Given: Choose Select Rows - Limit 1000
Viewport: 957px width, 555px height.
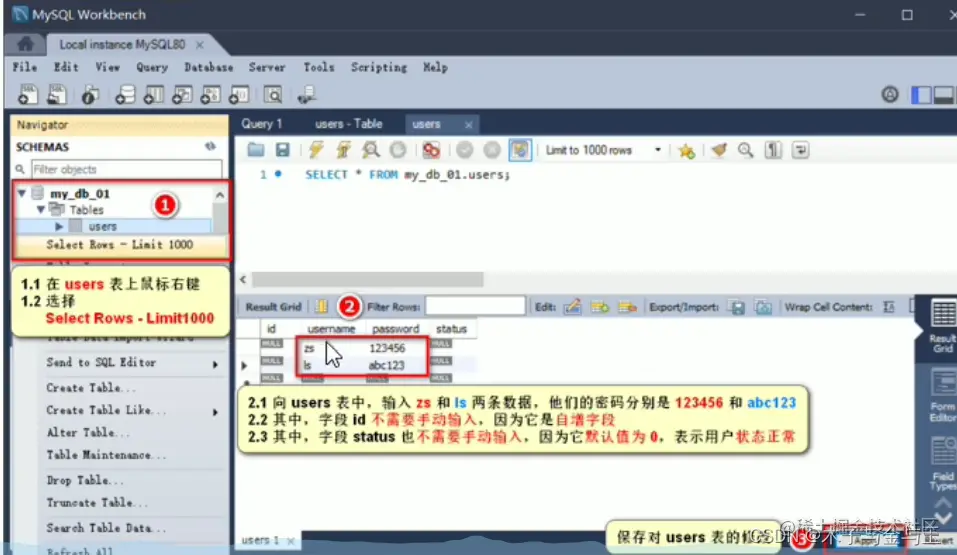Looking at the screenshot, I should point(120,245).
